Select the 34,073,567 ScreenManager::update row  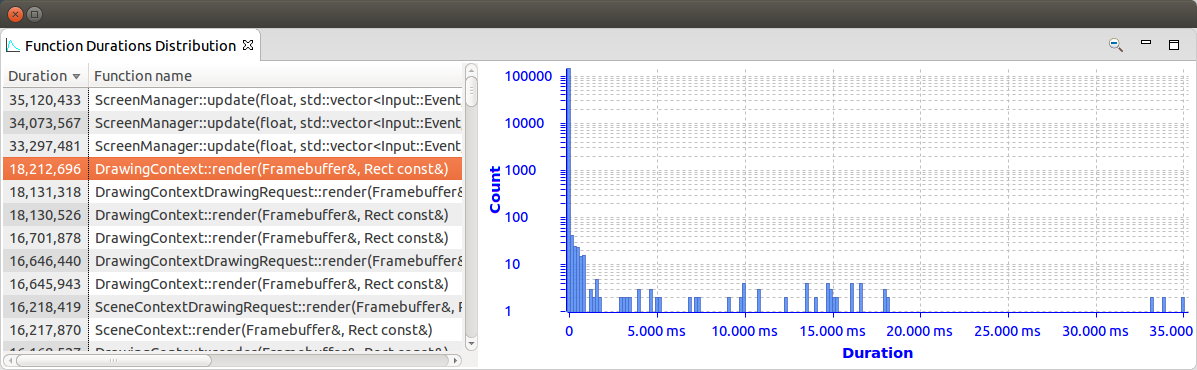232,122
